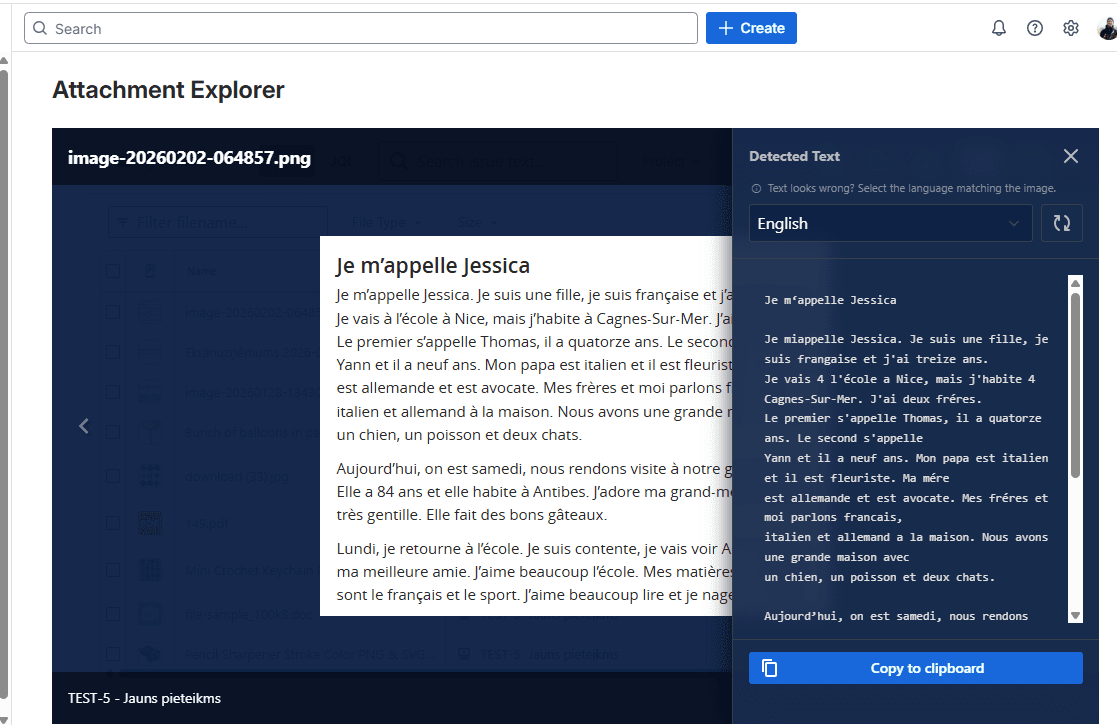The height and width of the screenshot is (725, 1117).
Task: Open the user profile avatar
Action: click(1106, 28)
